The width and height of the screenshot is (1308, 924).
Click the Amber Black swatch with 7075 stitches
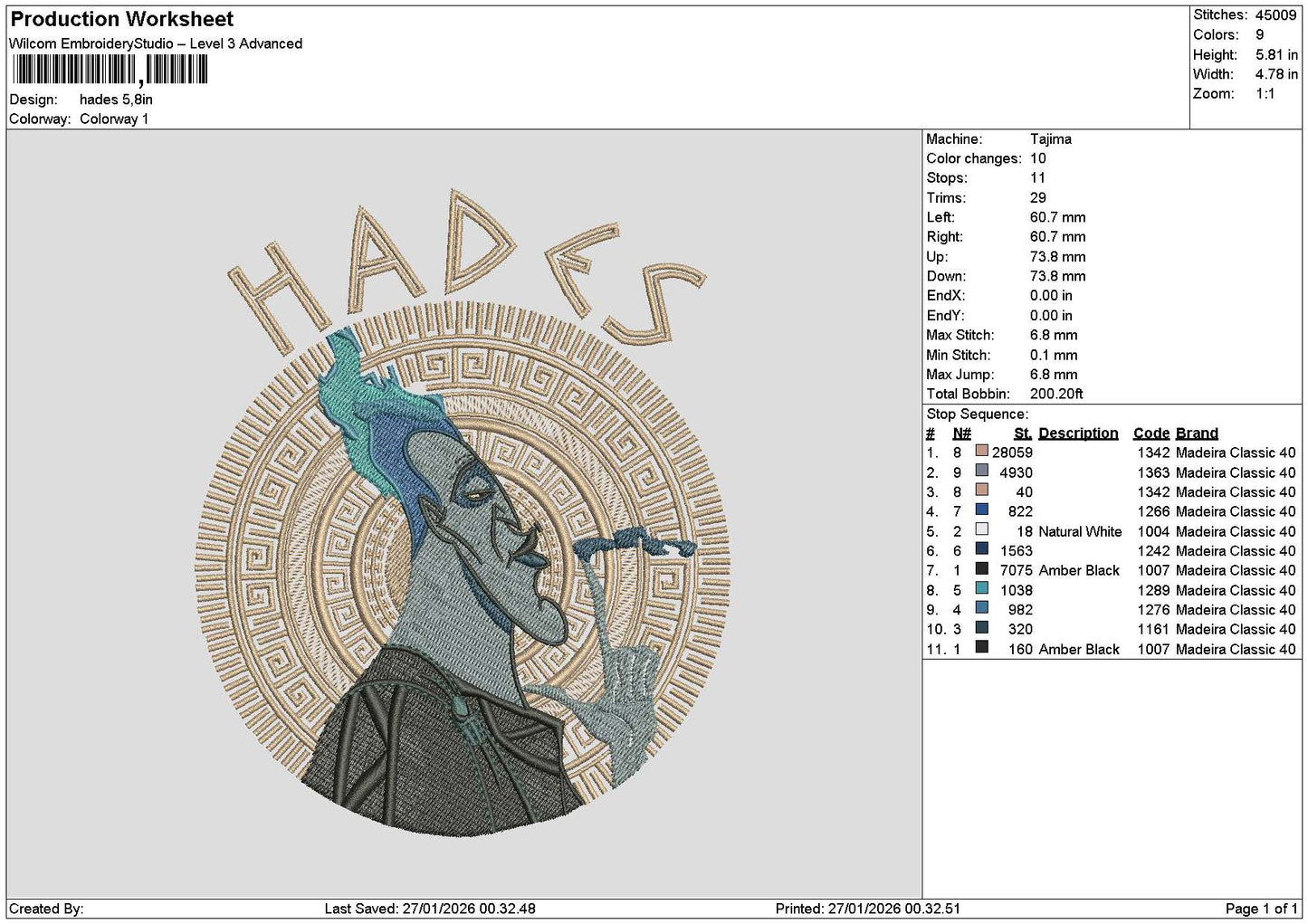click(x=981, y=568)
